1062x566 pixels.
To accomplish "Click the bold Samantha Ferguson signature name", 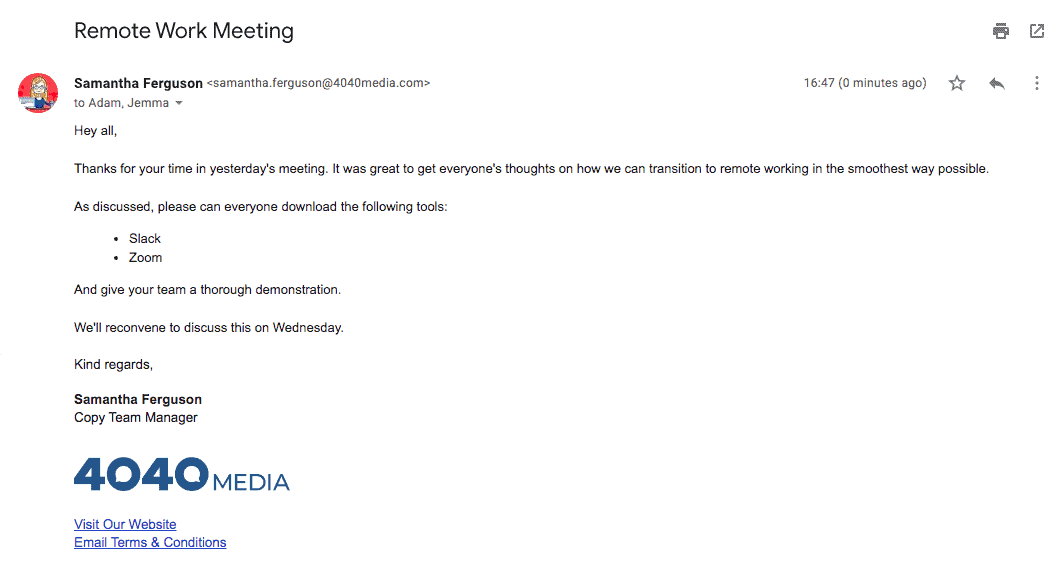I will pyautogui.click(x=138, y=399).
